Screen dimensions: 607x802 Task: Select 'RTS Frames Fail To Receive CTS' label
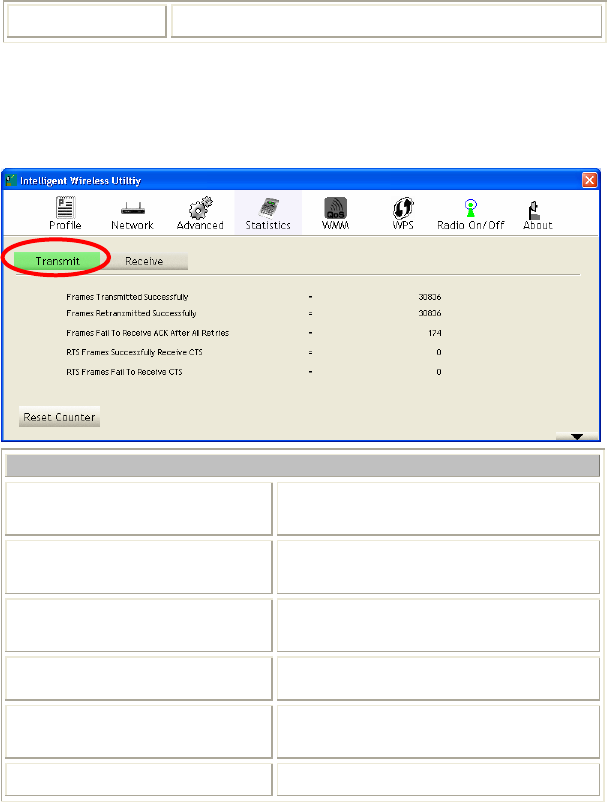tap(124, 372)
